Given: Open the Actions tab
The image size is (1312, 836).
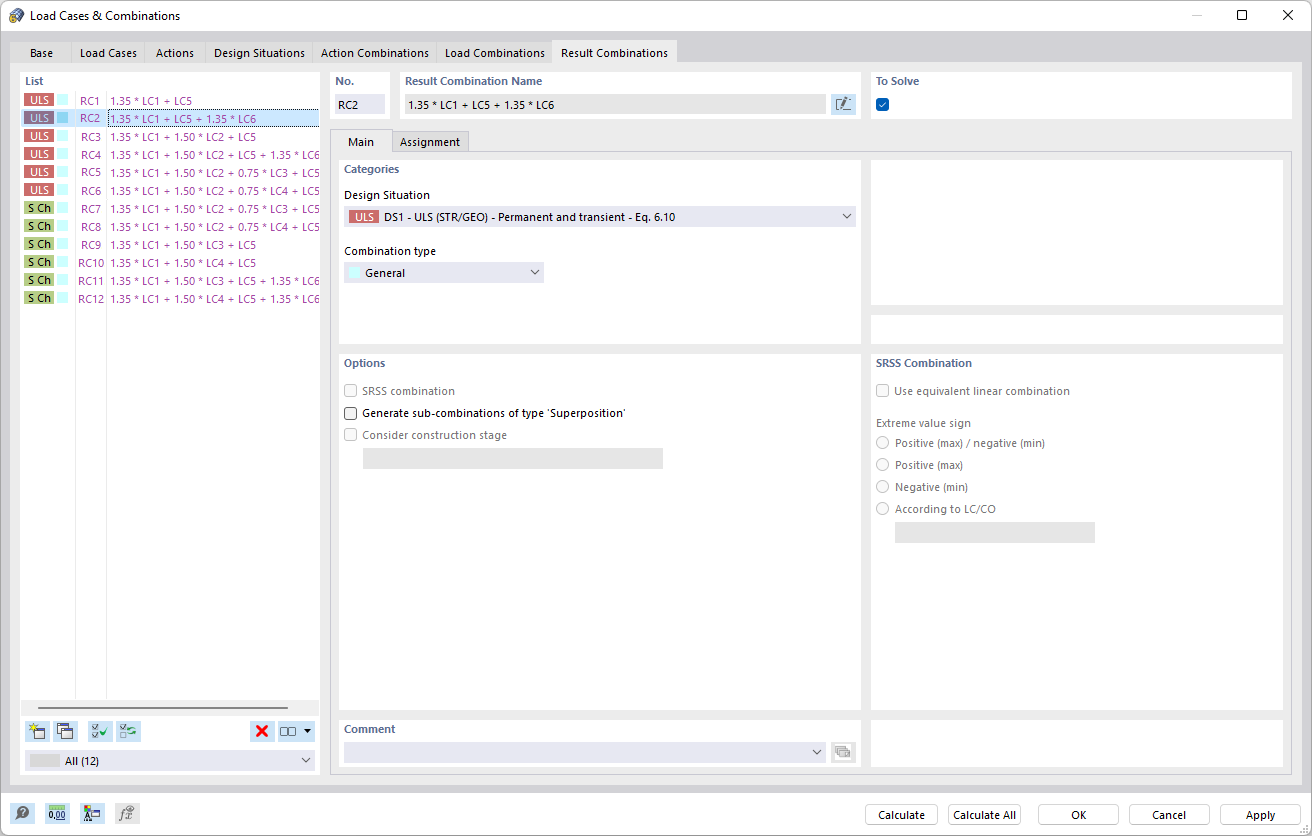Looking at the screenshot, I should click(x=175, y=53).
